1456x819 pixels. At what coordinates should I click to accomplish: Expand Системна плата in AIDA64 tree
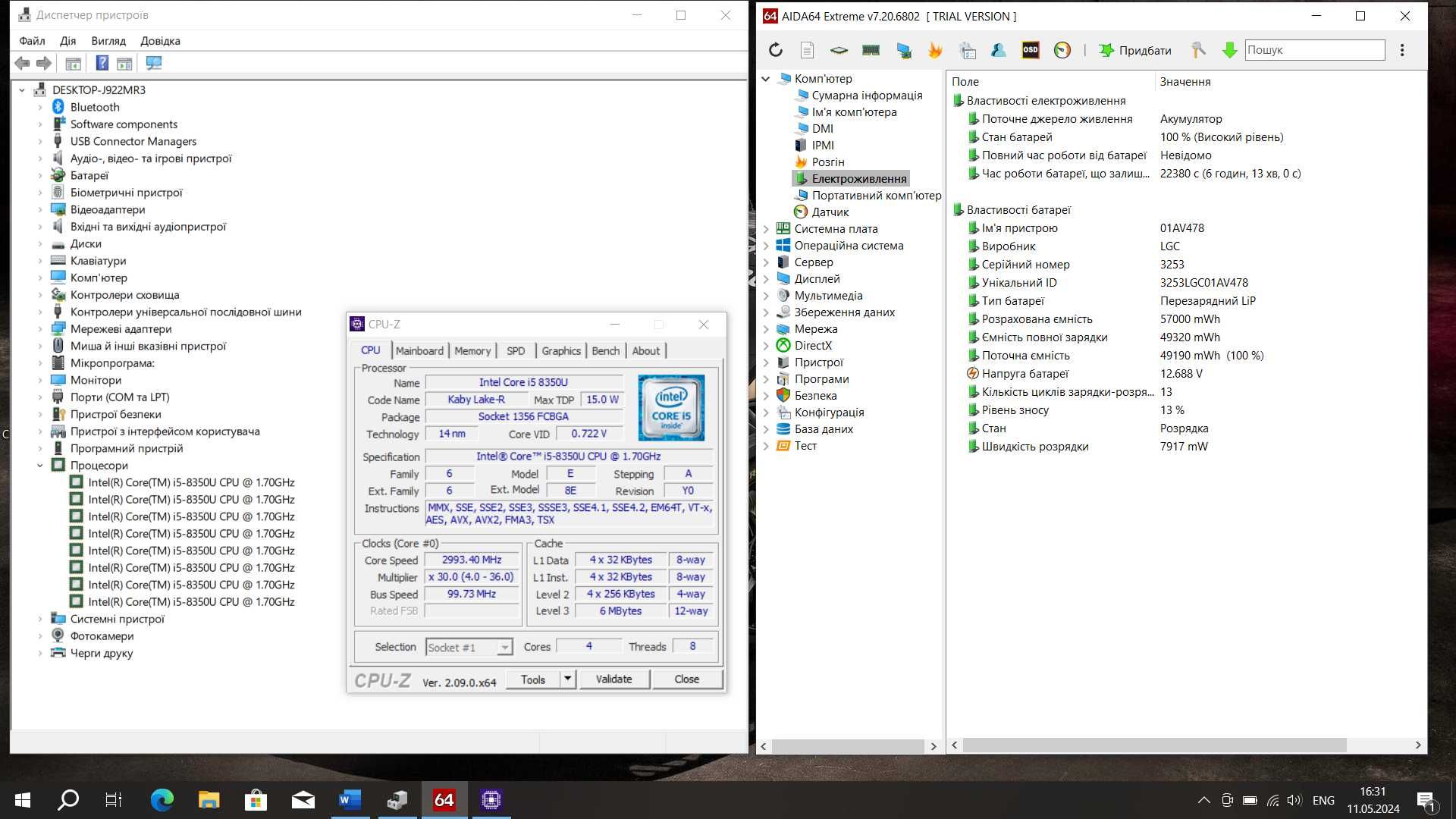(x=766, y=228)
